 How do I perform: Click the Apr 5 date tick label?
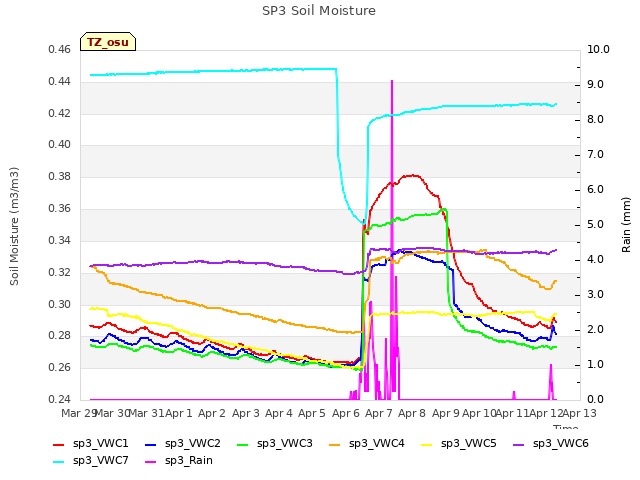click(x=312, y=413)
